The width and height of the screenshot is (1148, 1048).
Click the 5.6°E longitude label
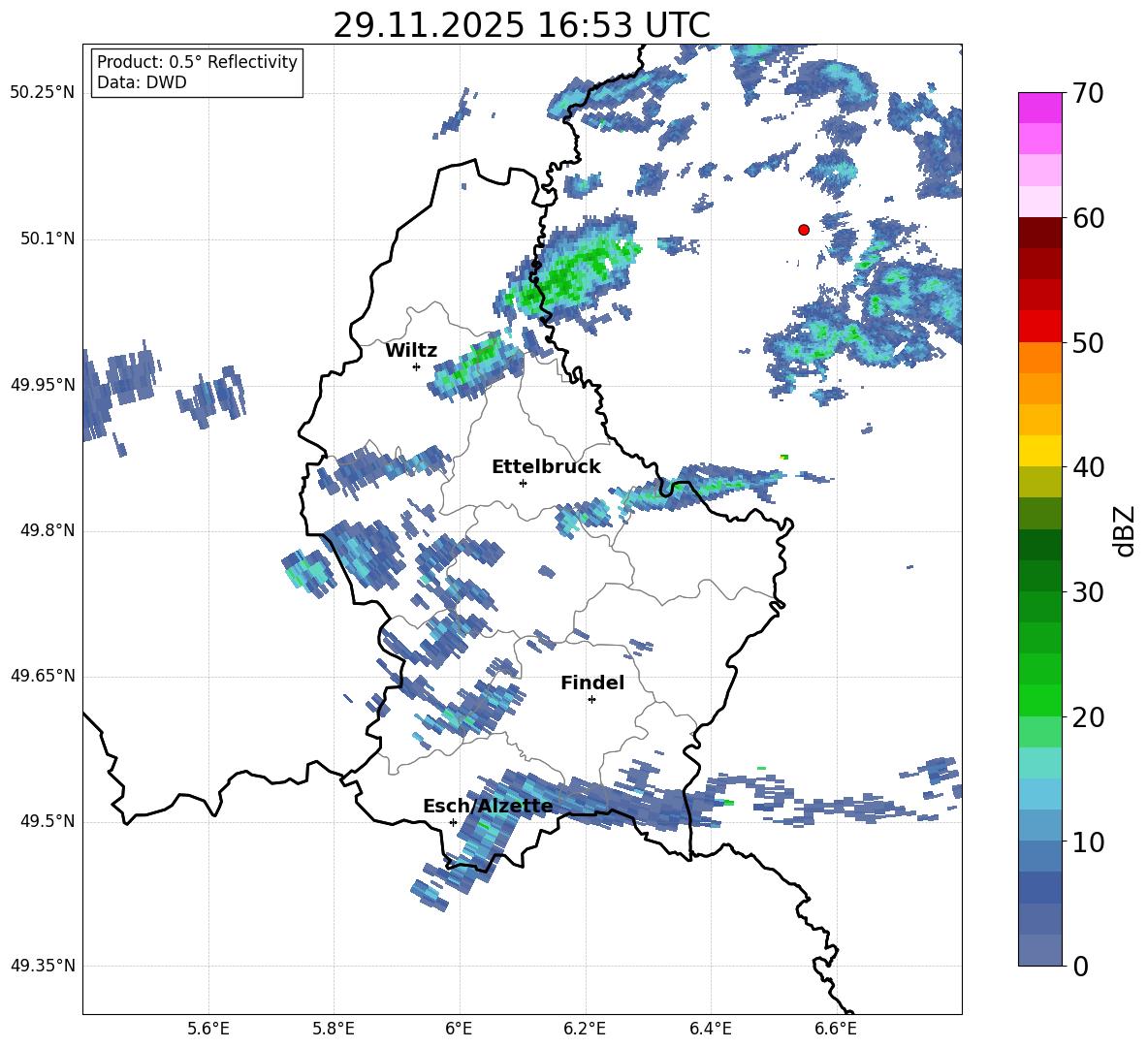point(208,1029)
